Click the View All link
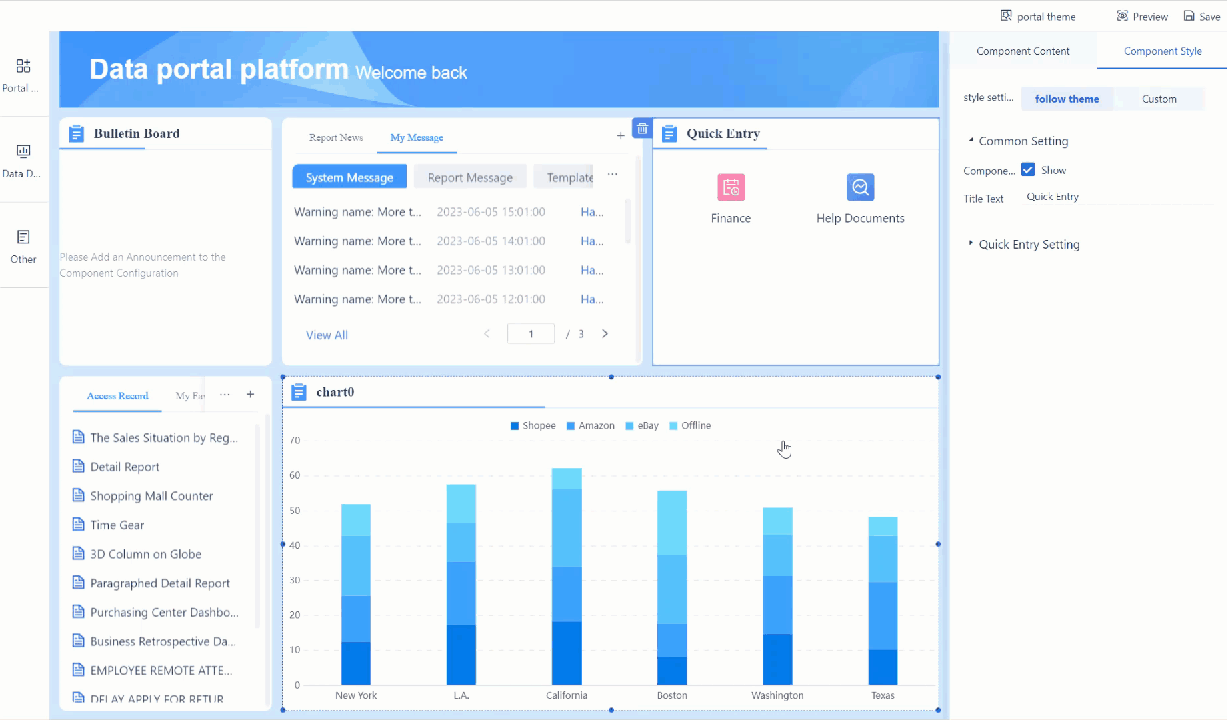Screen dimensions: 1227x720 (x=326, y=333)
